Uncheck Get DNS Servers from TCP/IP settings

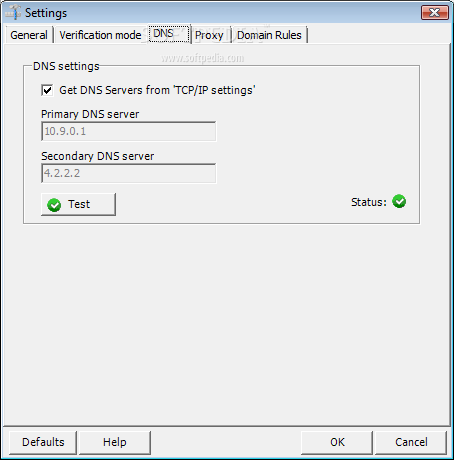[47, 90]
